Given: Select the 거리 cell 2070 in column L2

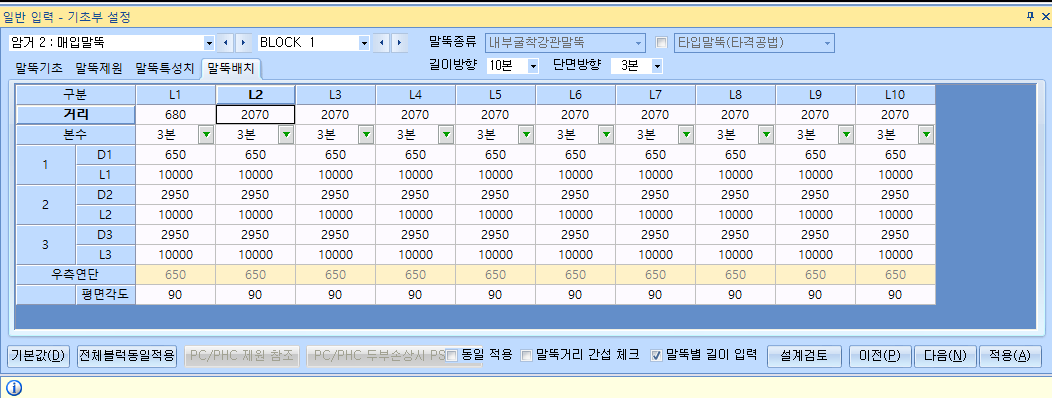Looking at the screenshot, I should pyautogui.click(x=255, y=115).
